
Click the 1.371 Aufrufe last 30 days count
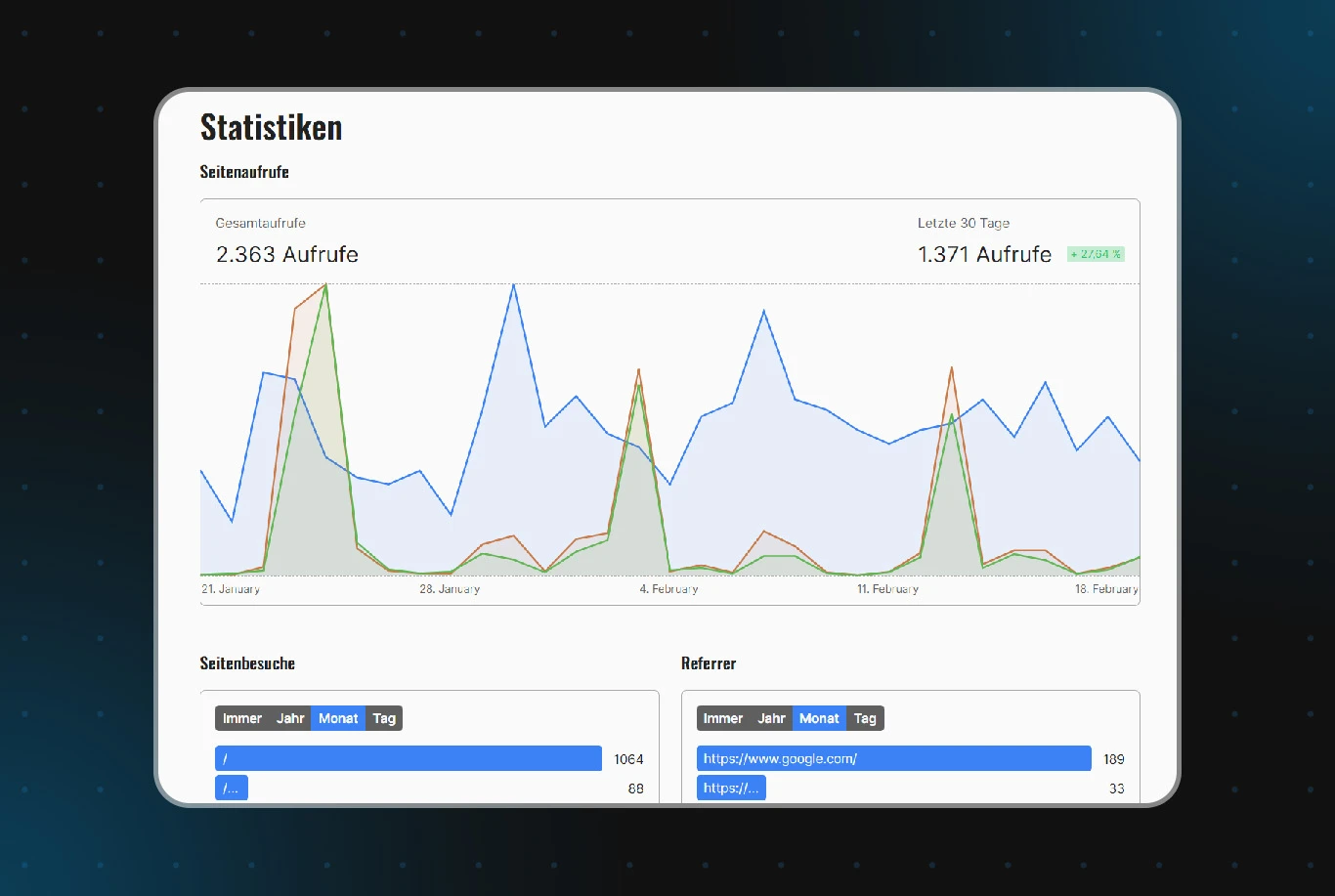[985, 255]
